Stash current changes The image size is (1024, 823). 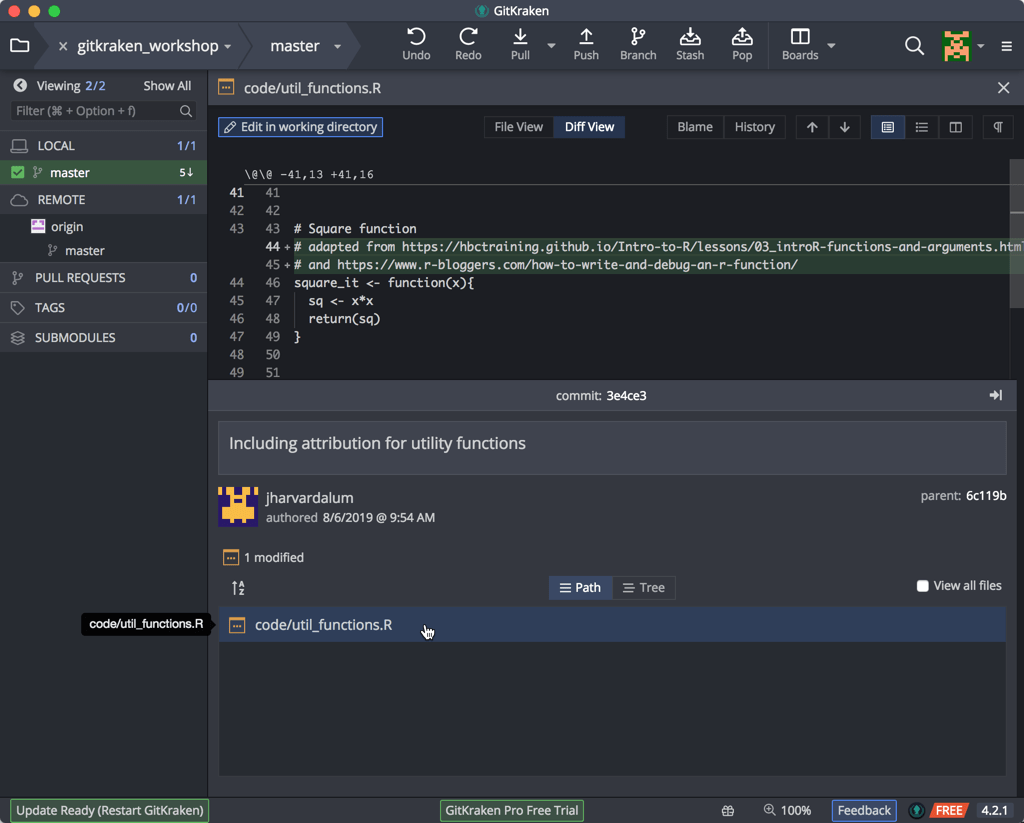point(690,44)
